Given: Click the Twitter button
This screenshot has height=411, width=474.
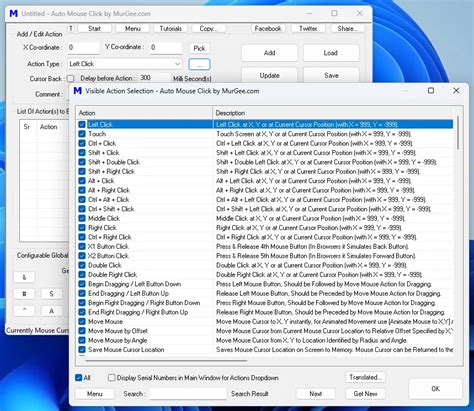Looking at the screenshot, I should [308, 28].
